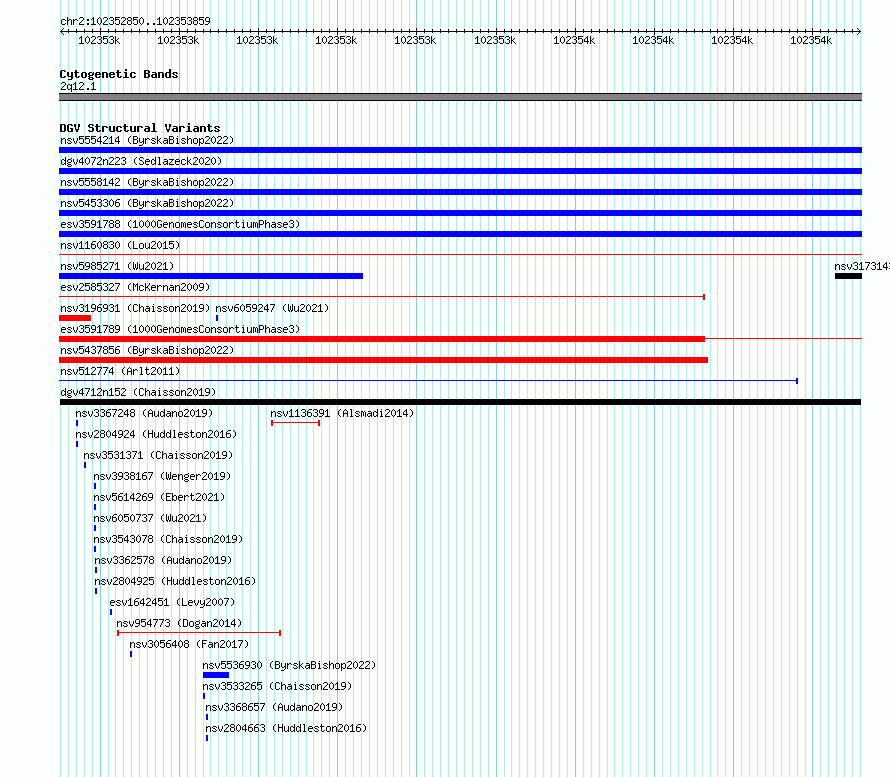This screenshot has width=890, height=777.
Task: Select nsv954773 (Dogan2014) label
Action: click(179, 623)
